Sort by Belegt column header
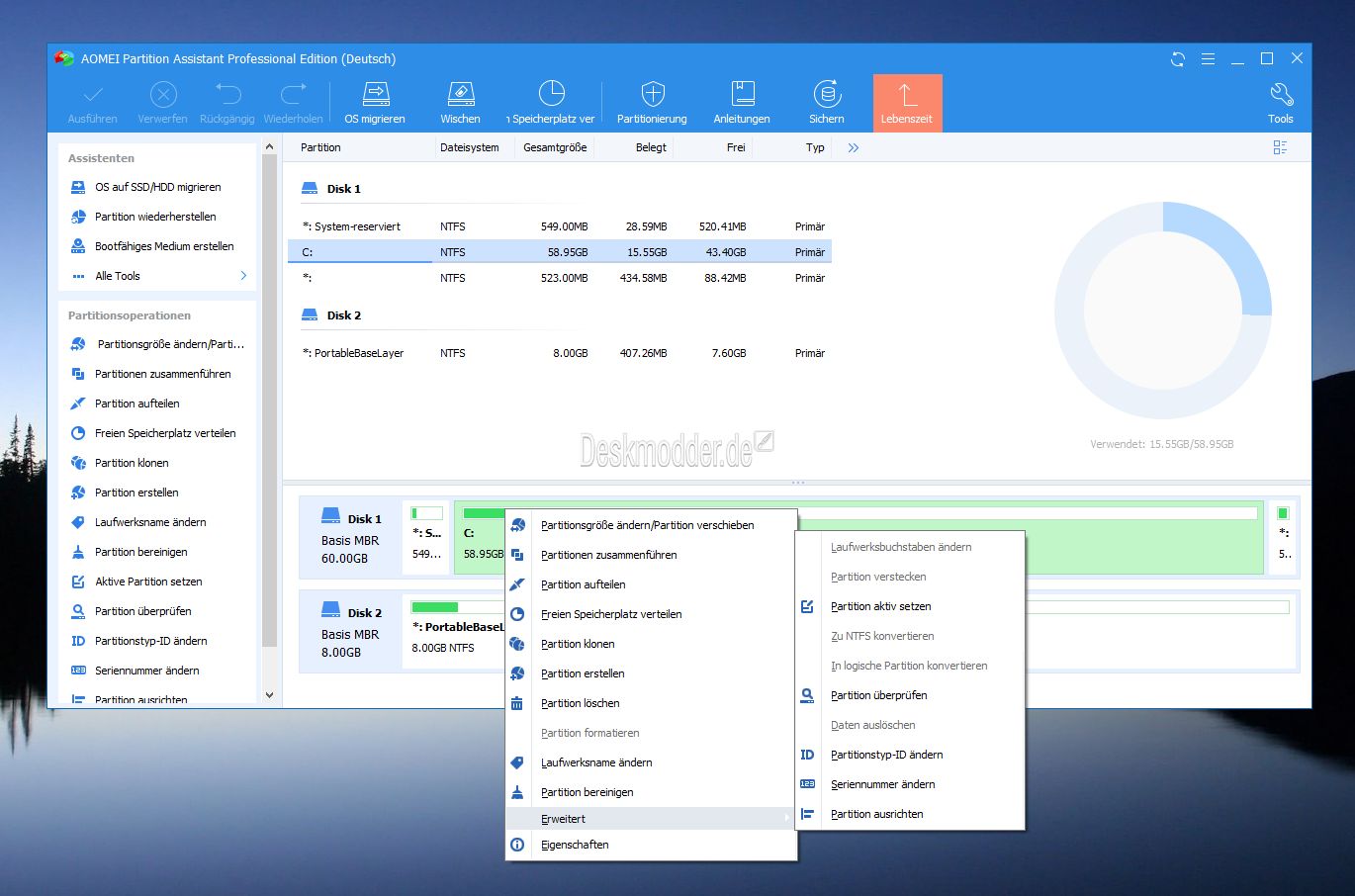Viewport: 1355px width, 896px height. pyautogui.click(x=651, y=147)
